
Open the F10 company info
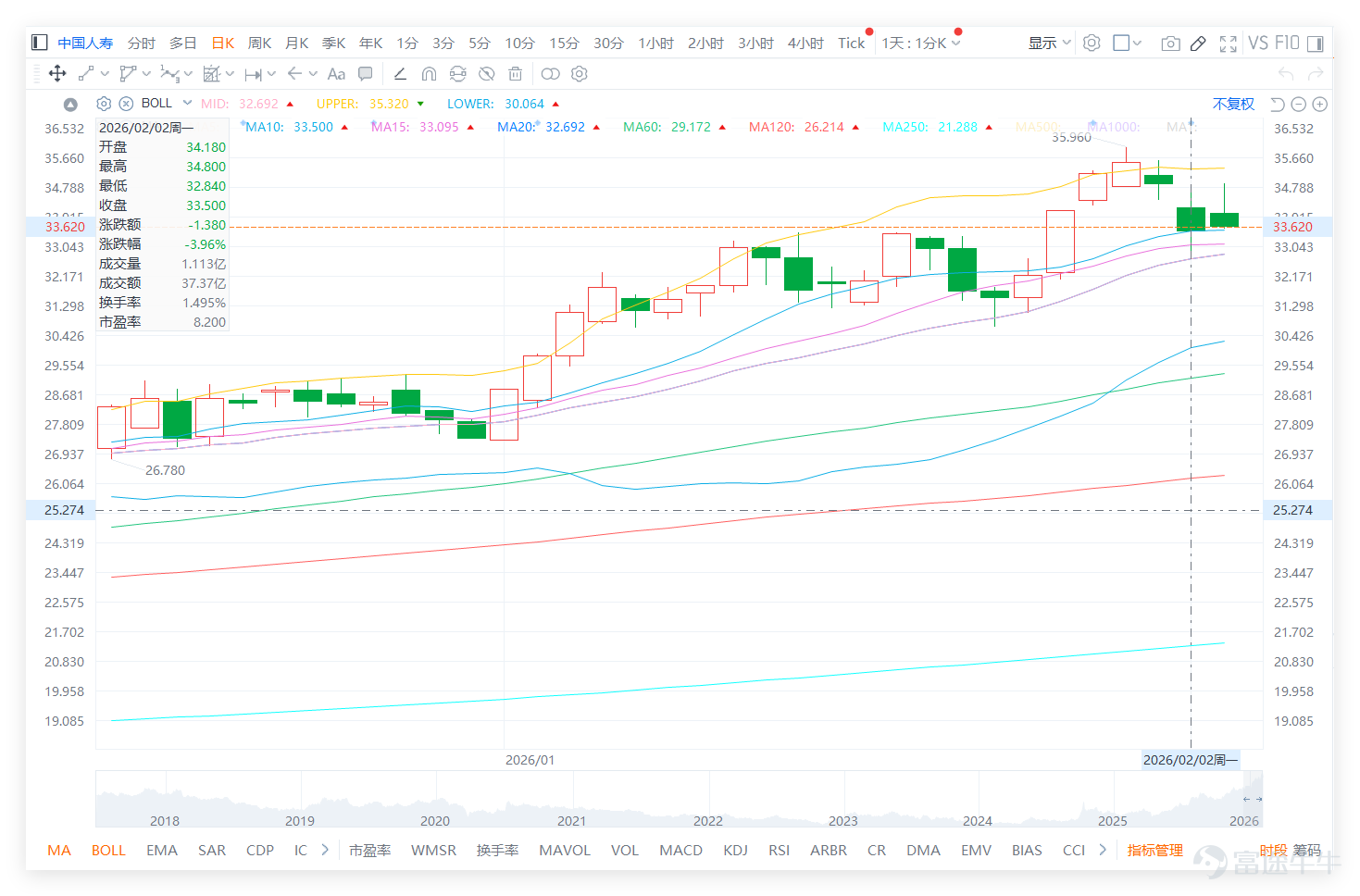point(1287,43)
